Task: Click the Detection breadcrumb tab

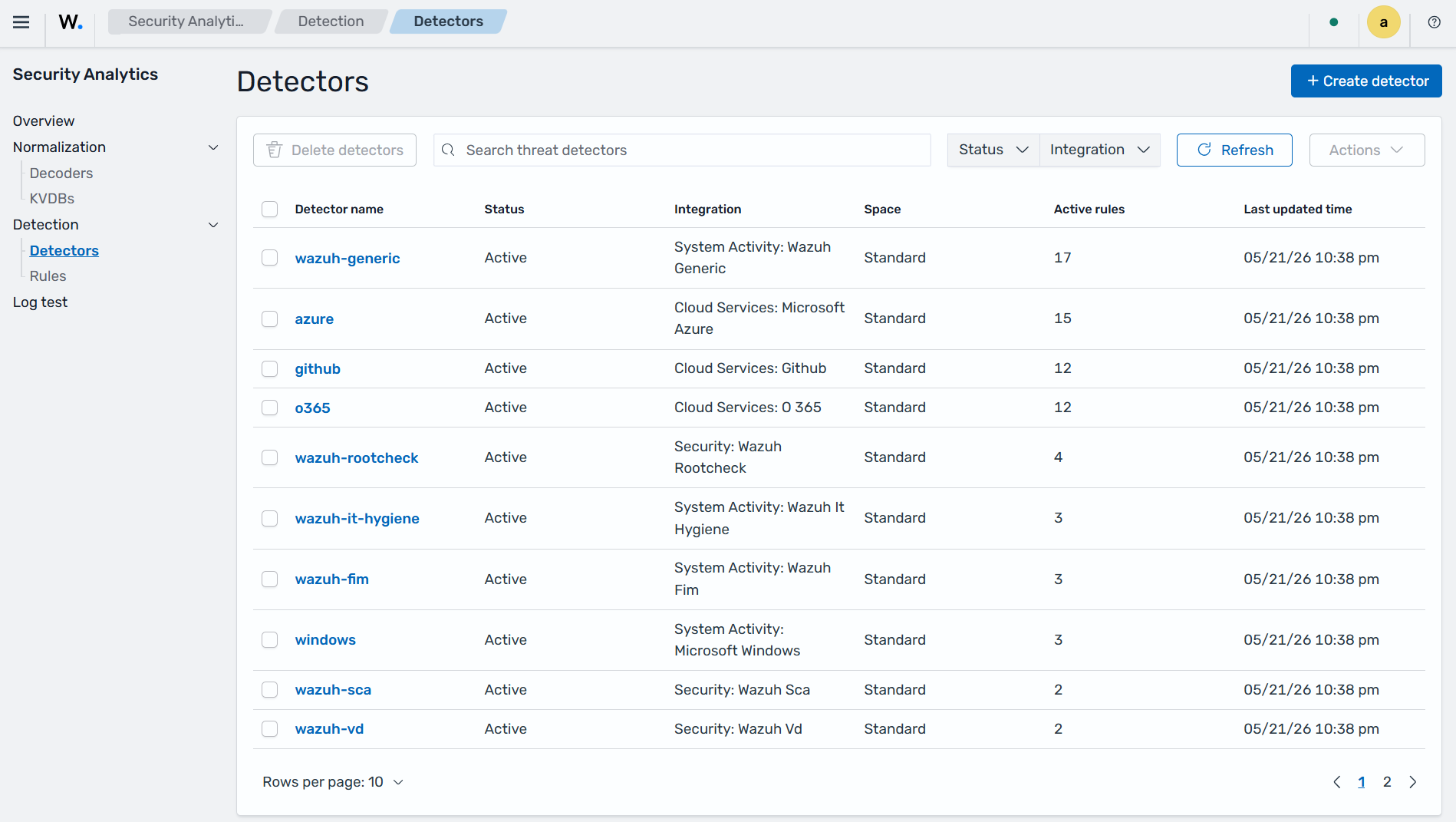Action: (x=331, y=21)
